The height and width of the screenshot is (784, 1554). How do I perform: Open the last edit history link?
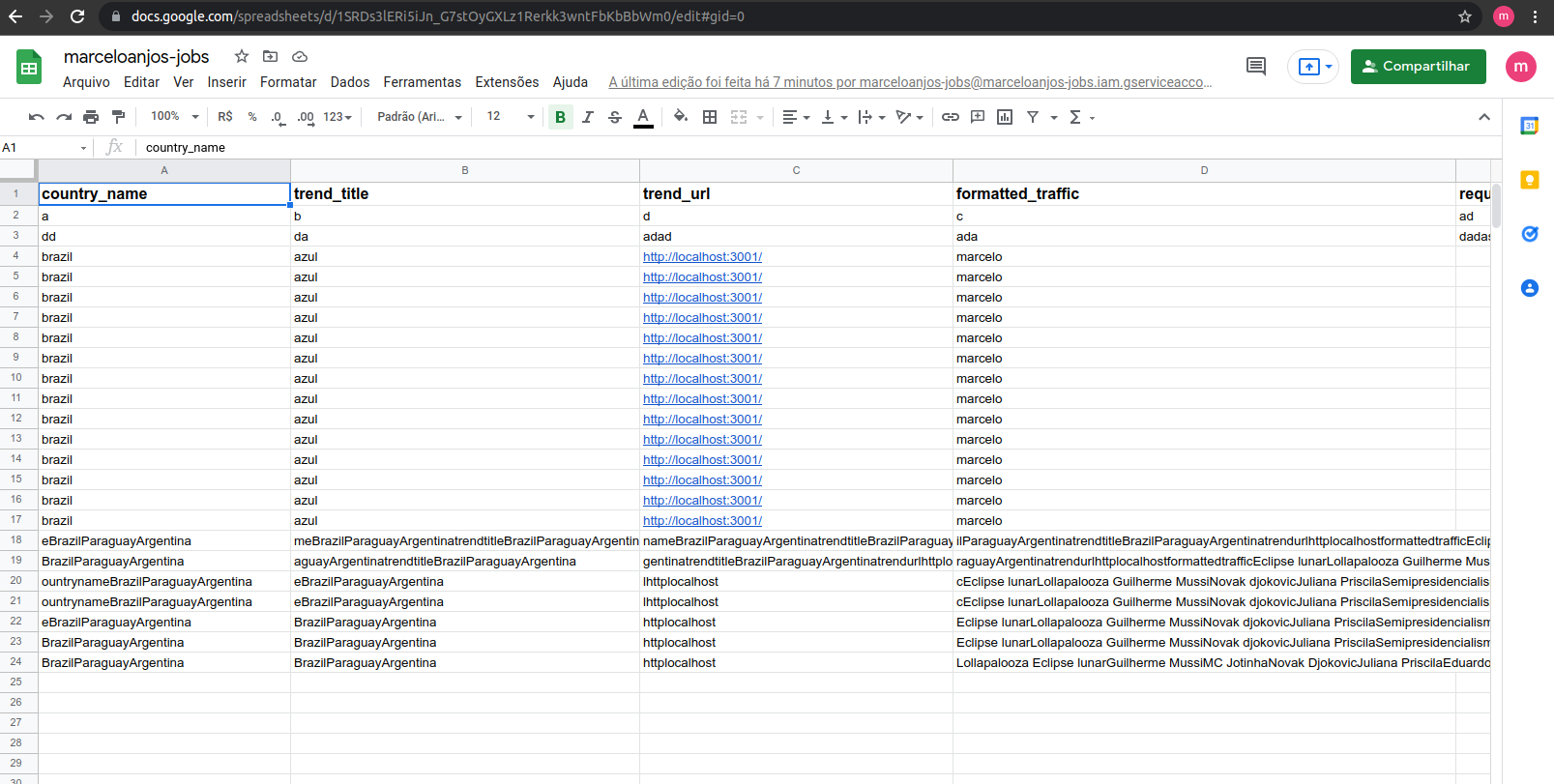[909, 82]
